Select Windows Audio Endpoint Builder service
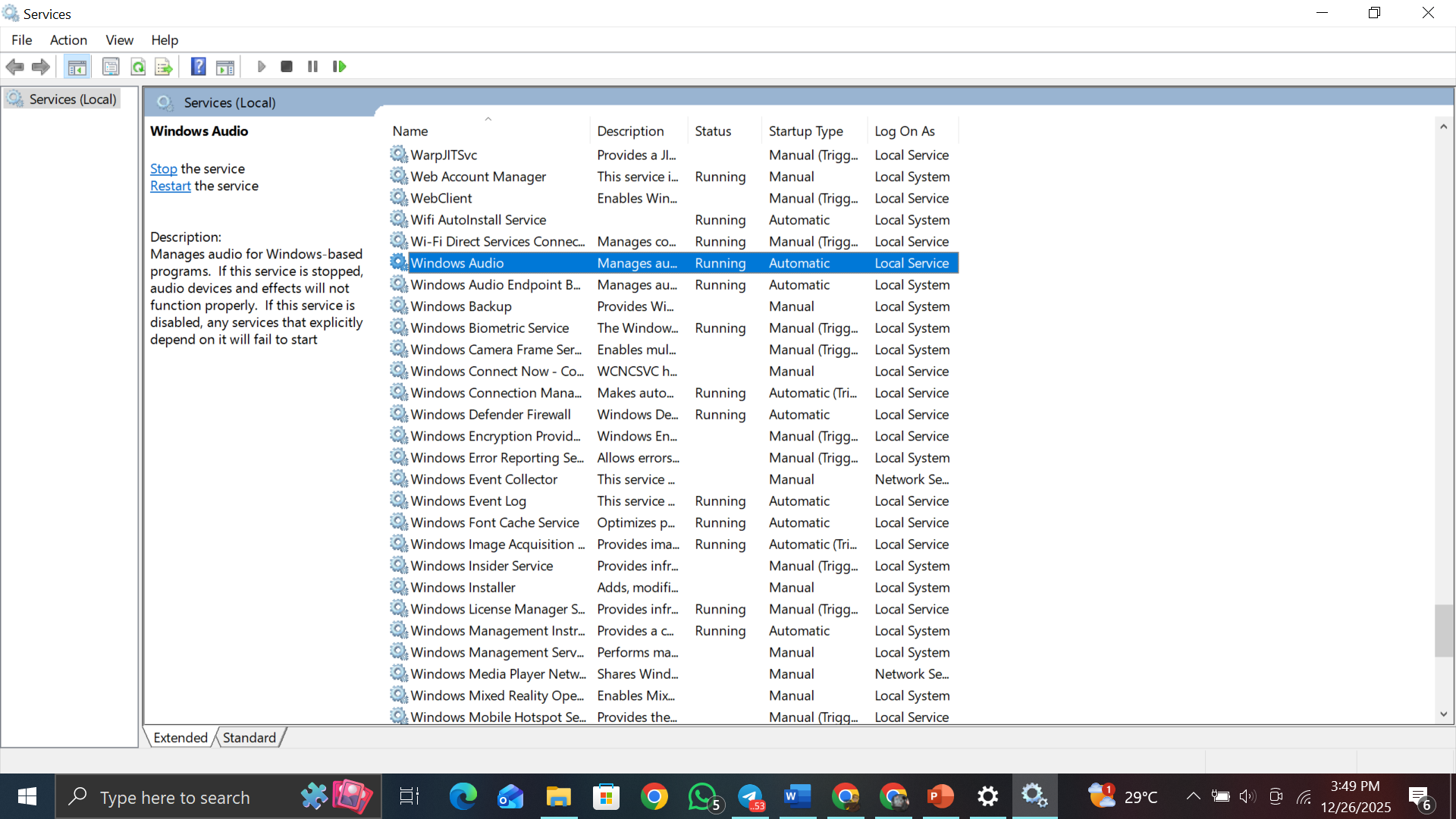The height and width of the screenshot is (819, 1456). tap(674, 284)
